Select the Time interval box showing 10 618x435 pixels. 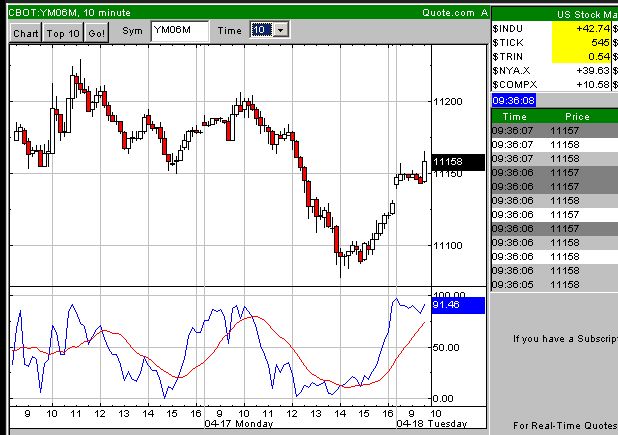coord(261,30)
